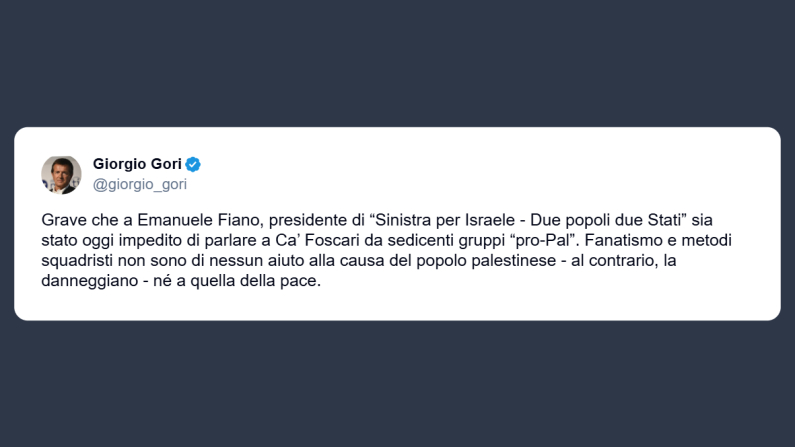Screen dimensions: 795x447
Task: Click the word "danneggiano" on the last line
Action: click(x=88, y=282)
